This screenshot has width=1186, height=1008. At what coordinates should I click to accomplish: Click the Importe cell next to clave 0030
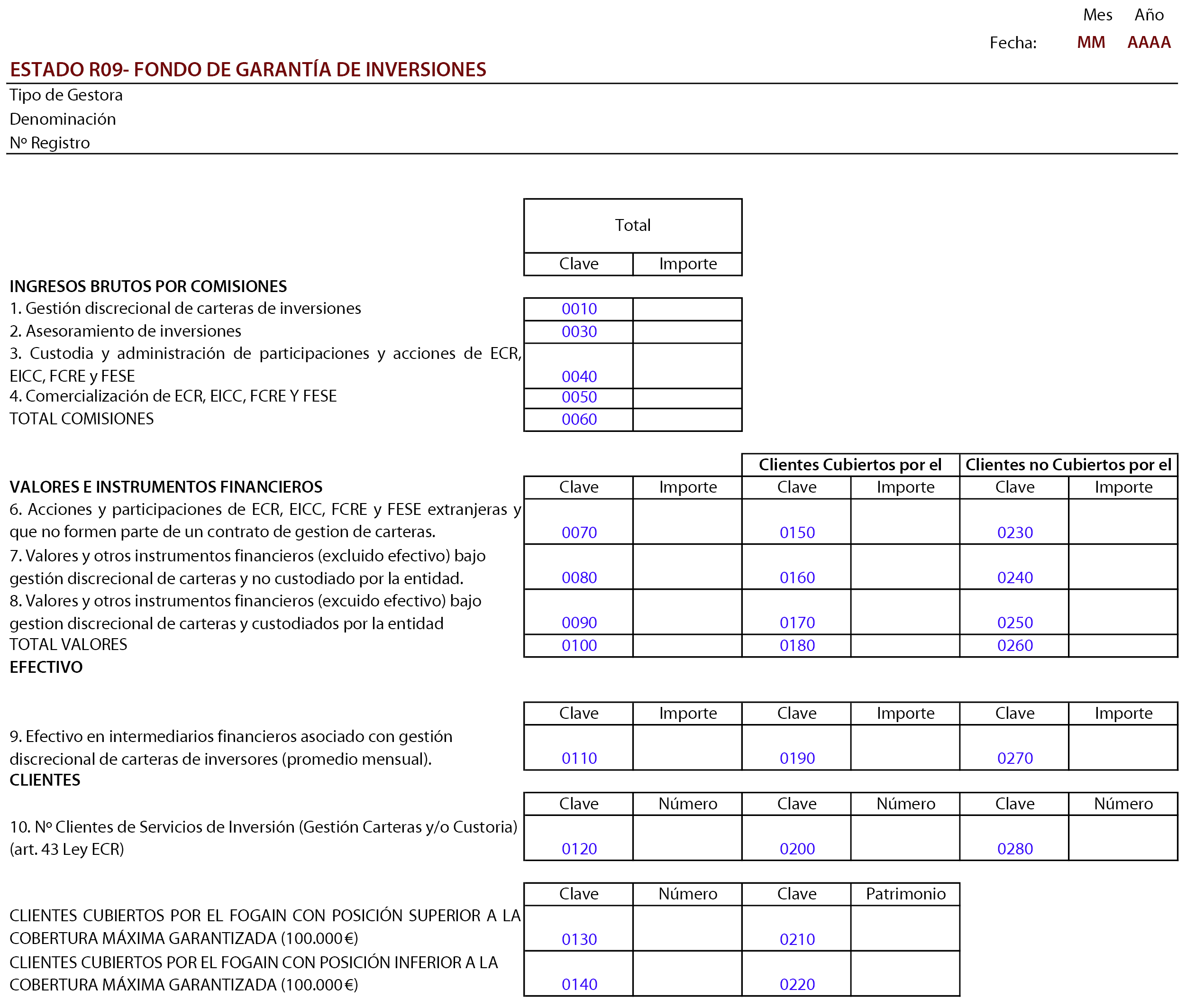click(x=687, y=332)
